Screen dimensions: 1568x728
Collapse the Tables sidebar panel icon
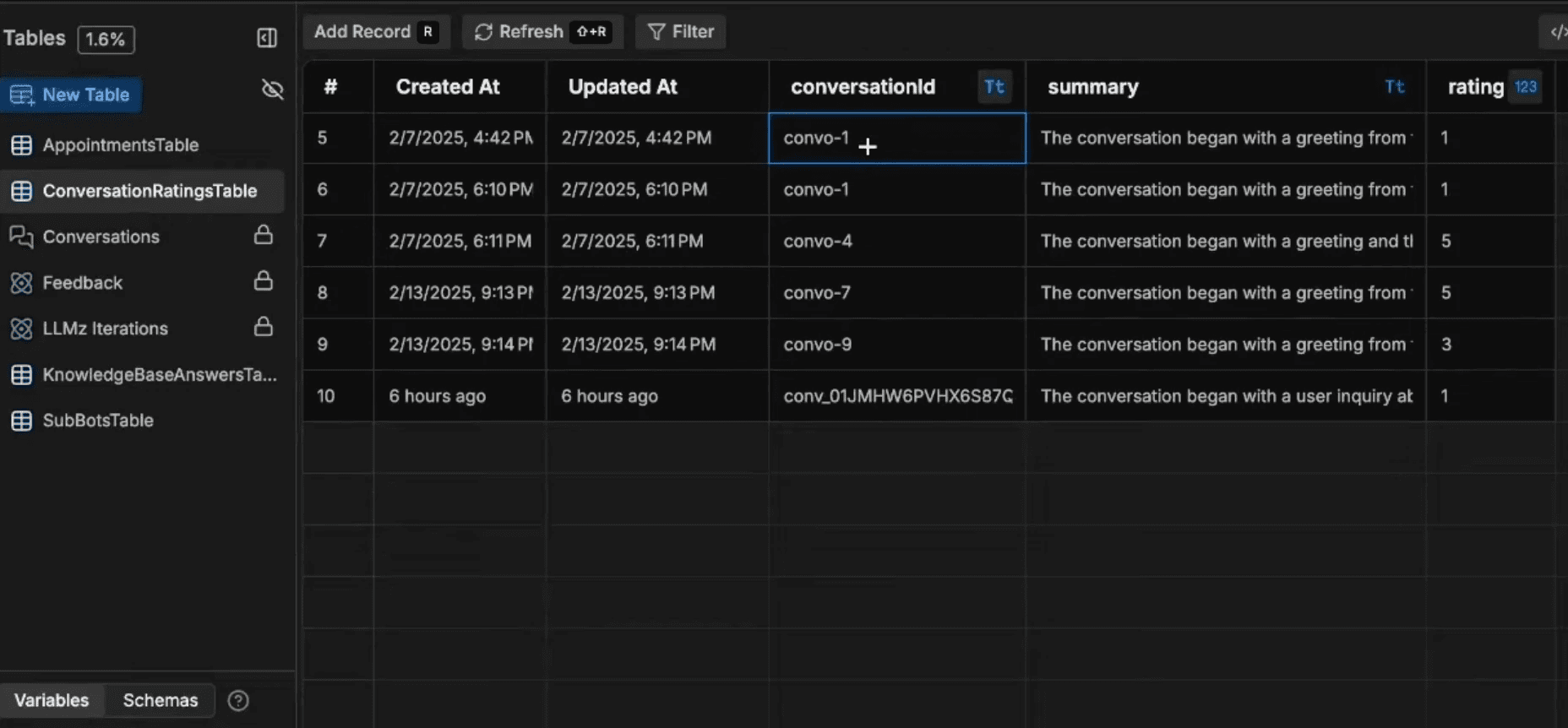pyautogui.click(x=267, y=38)
